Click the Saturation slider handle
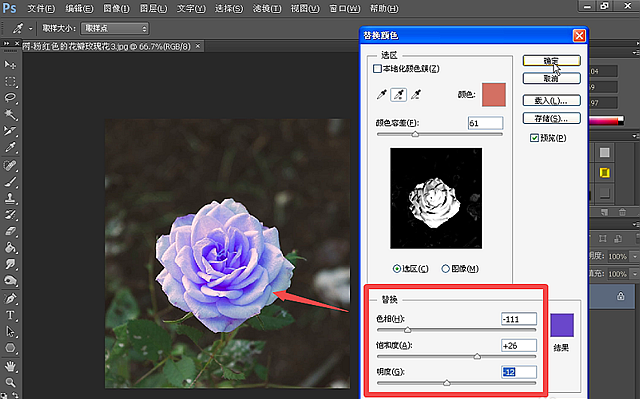 pos(477,356)
